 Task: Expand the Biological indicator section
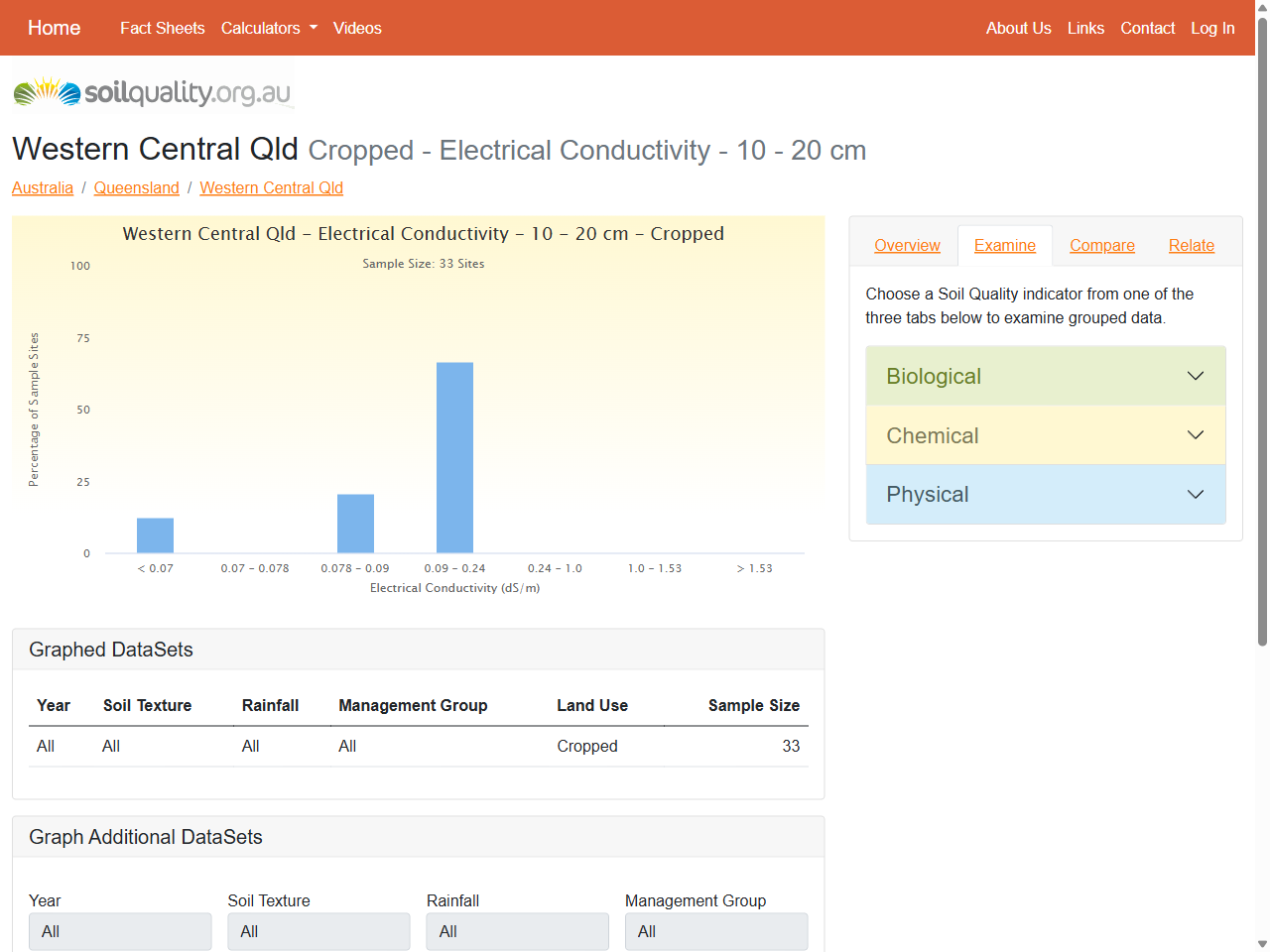point(1045,376)
